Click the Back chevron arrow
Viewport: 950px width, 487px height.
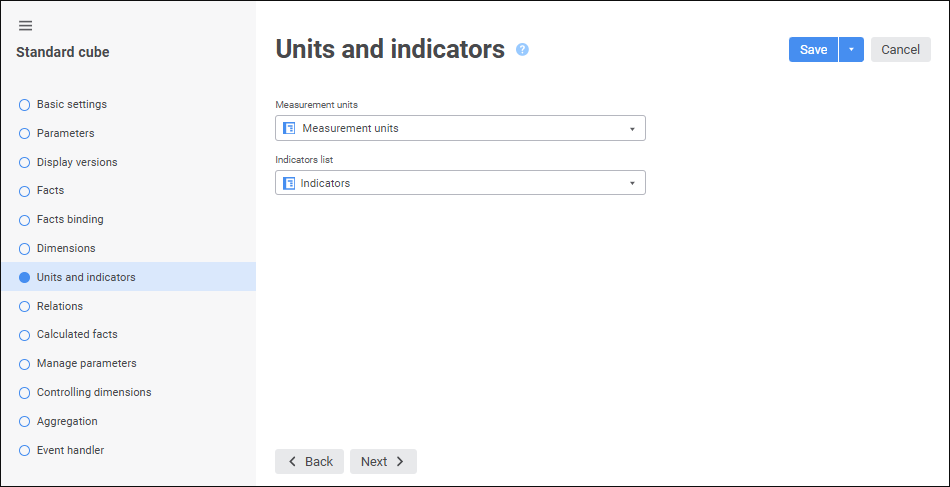pyautogui.click(x=292, y=461)
